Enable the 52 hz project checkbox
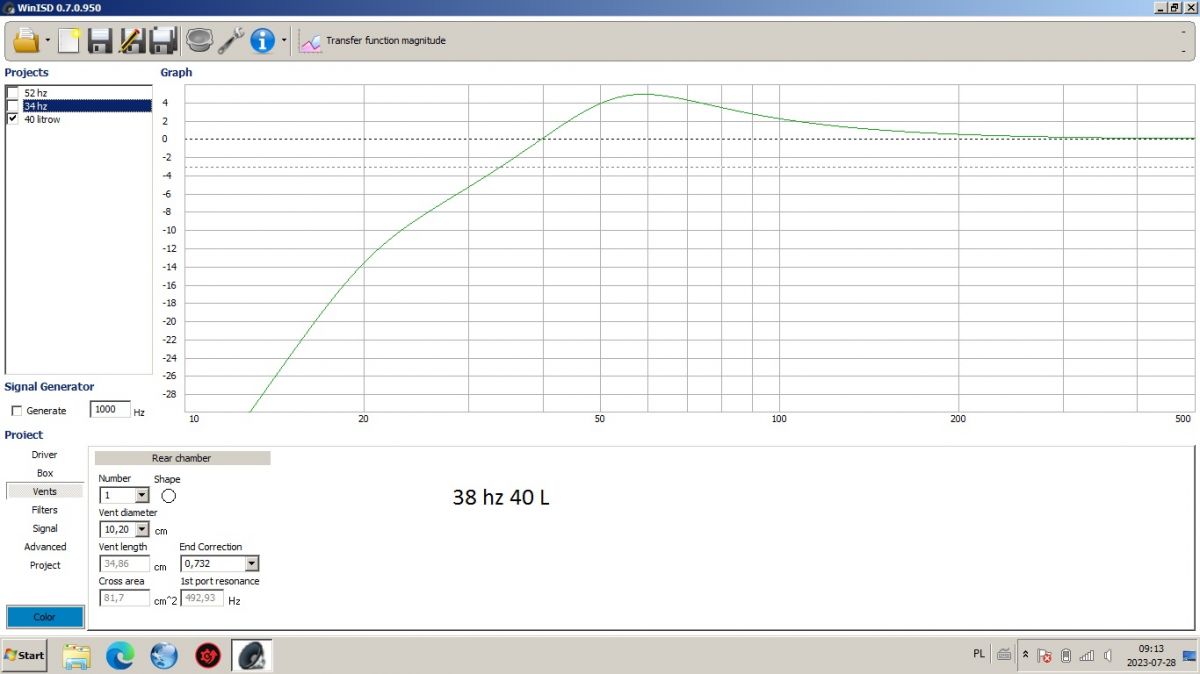The height and width of the screenshot is (674, 1200). [13, 93]
